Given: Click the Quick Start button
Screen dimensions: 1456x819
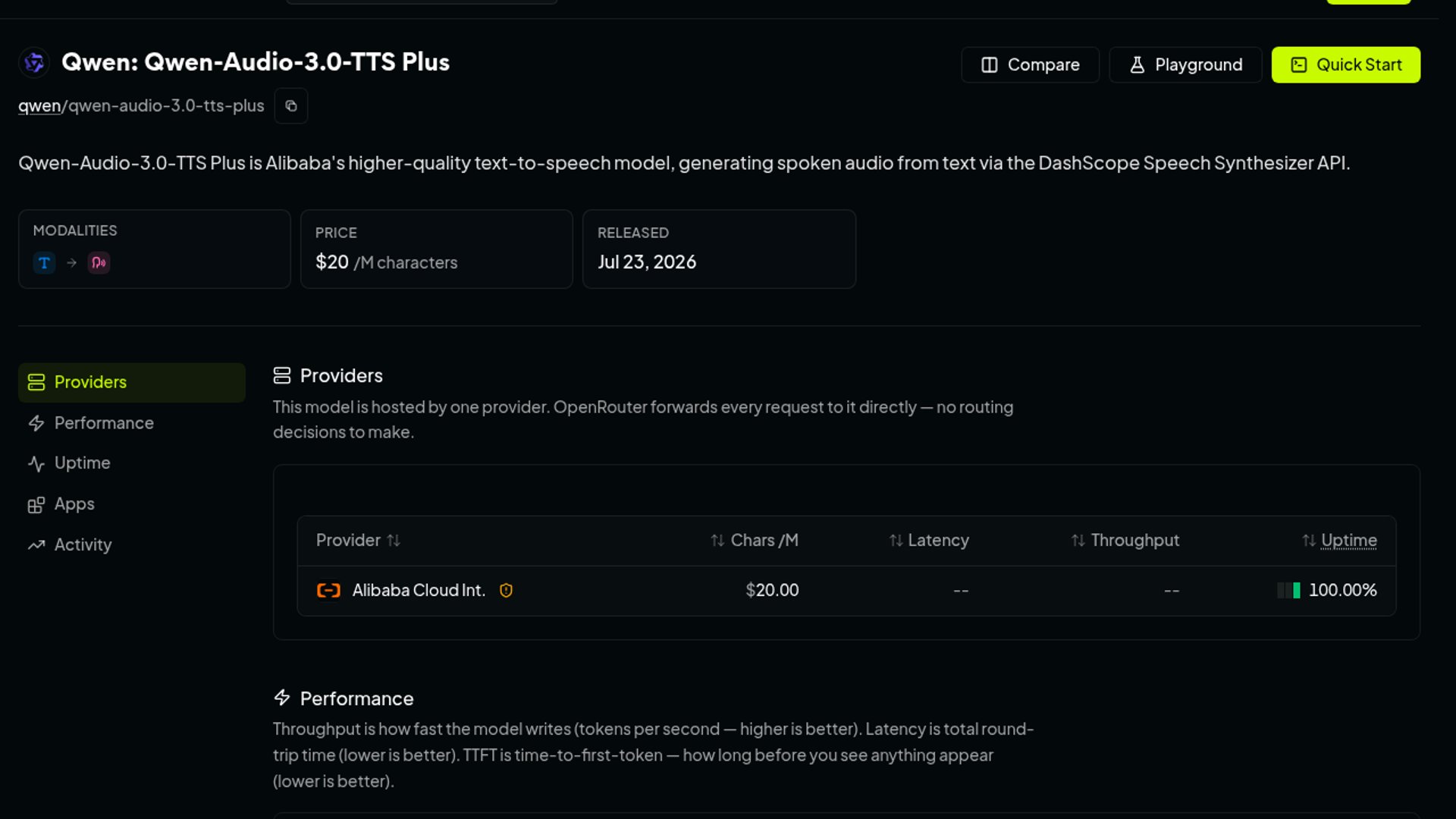Looking at the screenshot, I should [1345, 65].
